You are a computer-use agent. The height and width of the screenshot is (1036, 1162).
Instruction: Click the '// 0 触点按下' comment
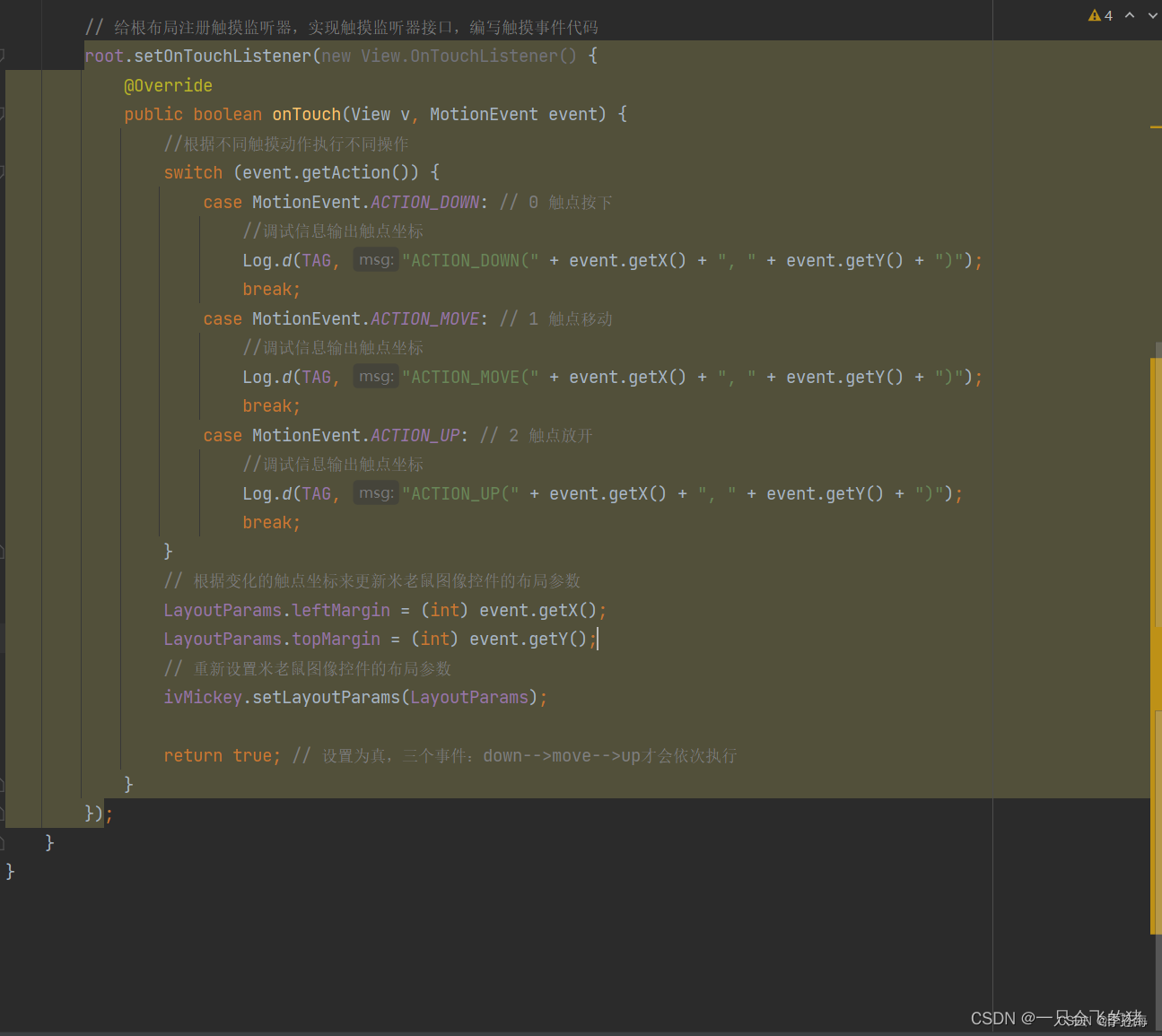[556, 203]
